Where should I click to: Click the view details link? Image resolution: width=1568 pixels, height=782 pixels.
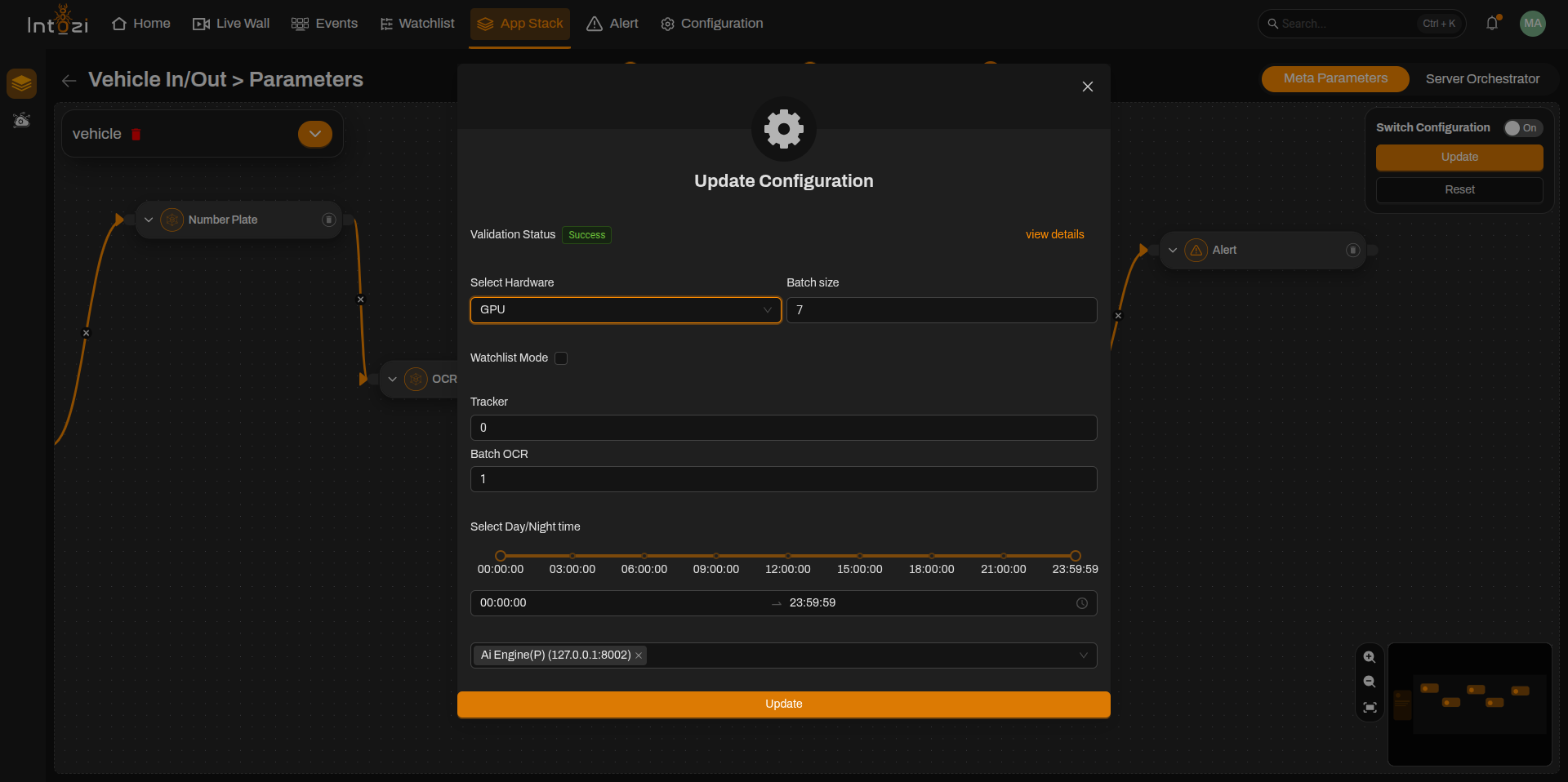[1054, 234]
